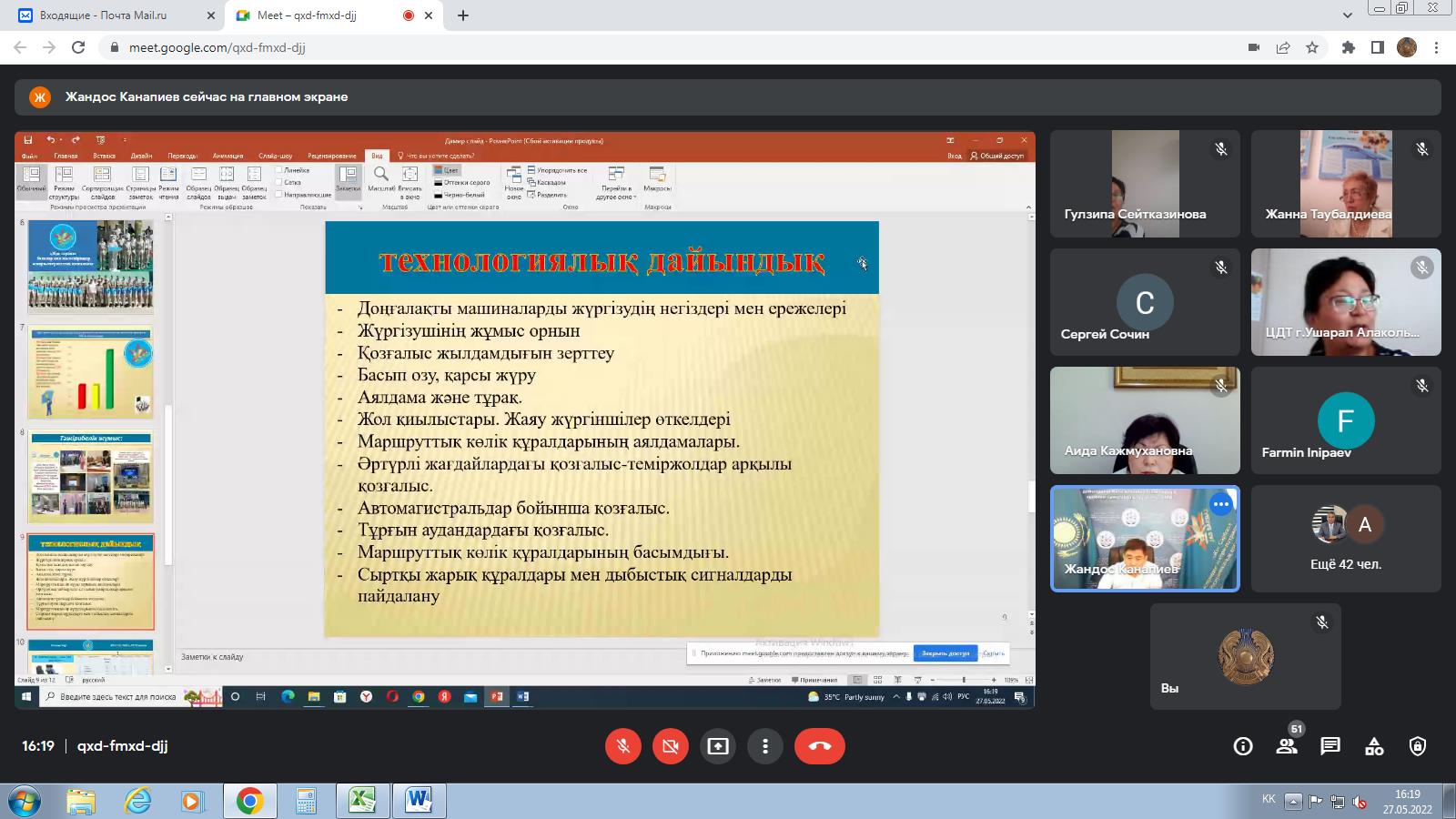Tick the Линейка checkbox in the shared PowerPoint ribbon
The image size is (1456, 819).
(278, 170)
